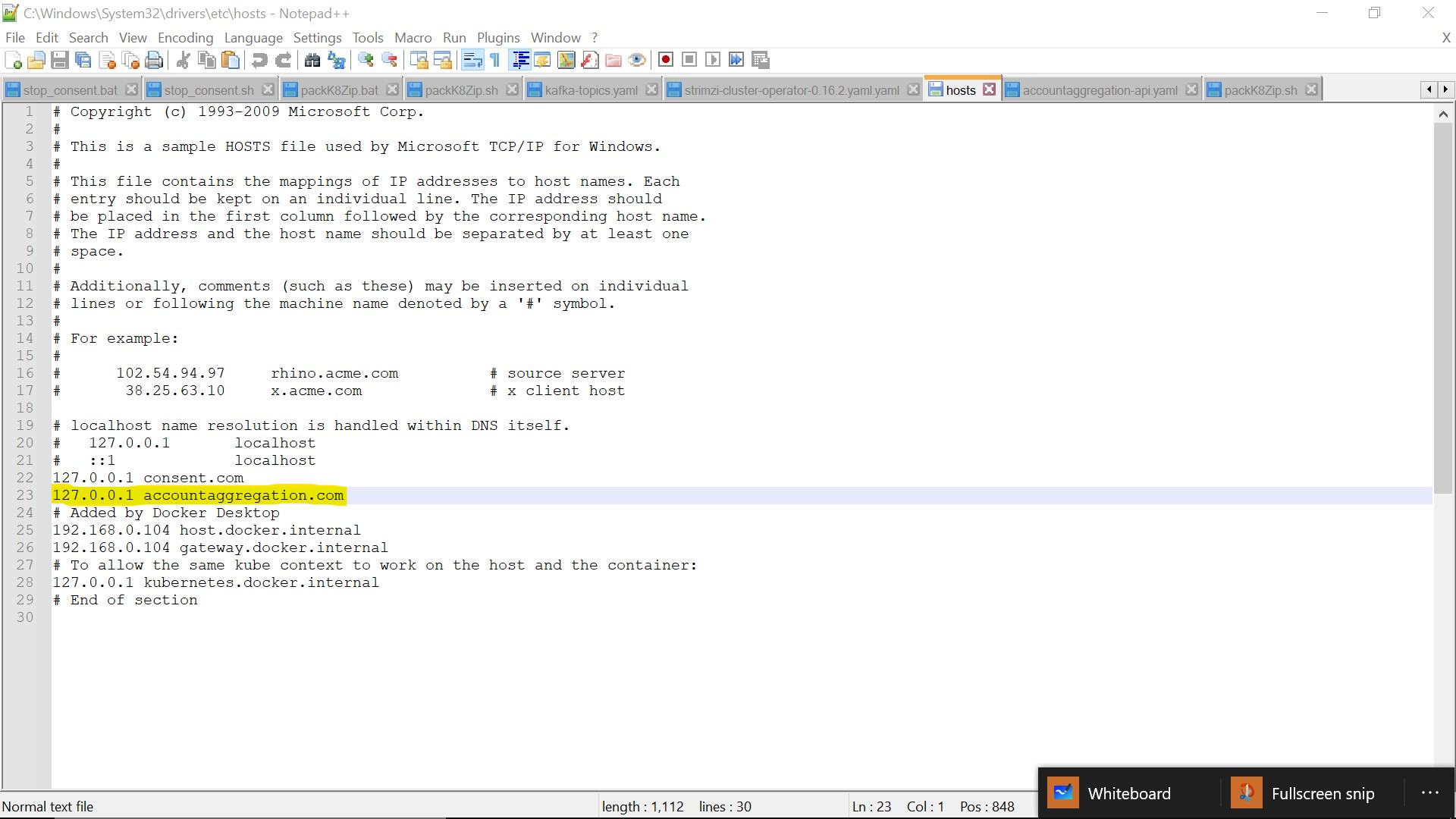This screenshot has height=819, width=1456.
Task: Click the Undo arrow icon
Action: 259,60
